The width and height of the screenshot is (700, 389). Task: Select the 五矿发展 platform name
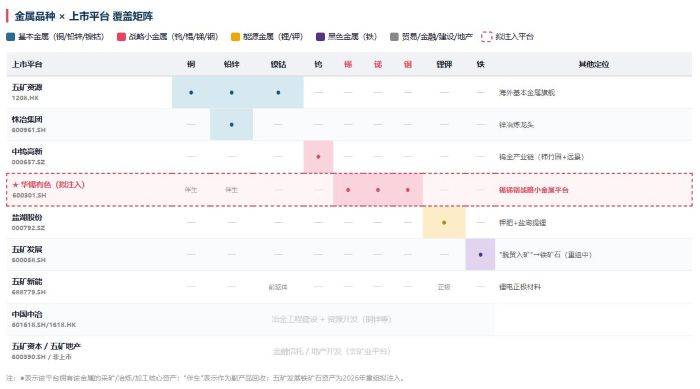click(x=27, y=249)
